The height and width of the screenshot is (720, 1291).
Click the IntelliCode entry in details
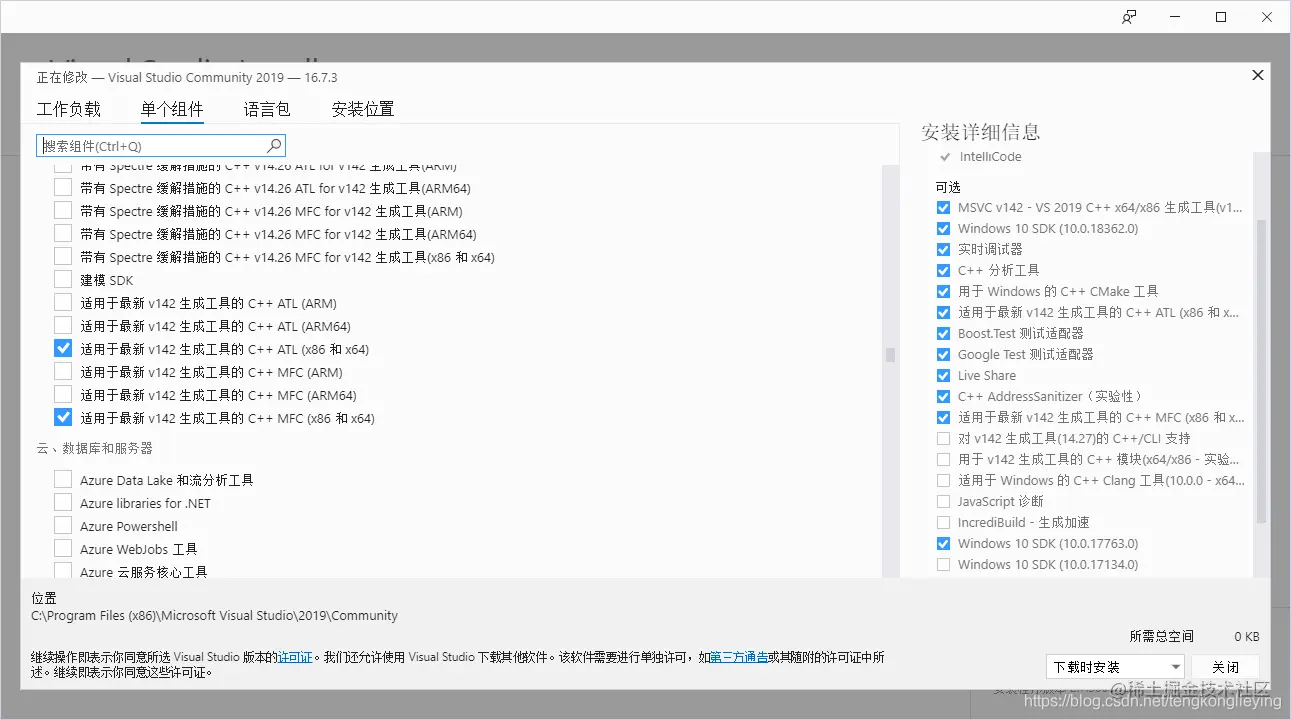click(990, 157)
